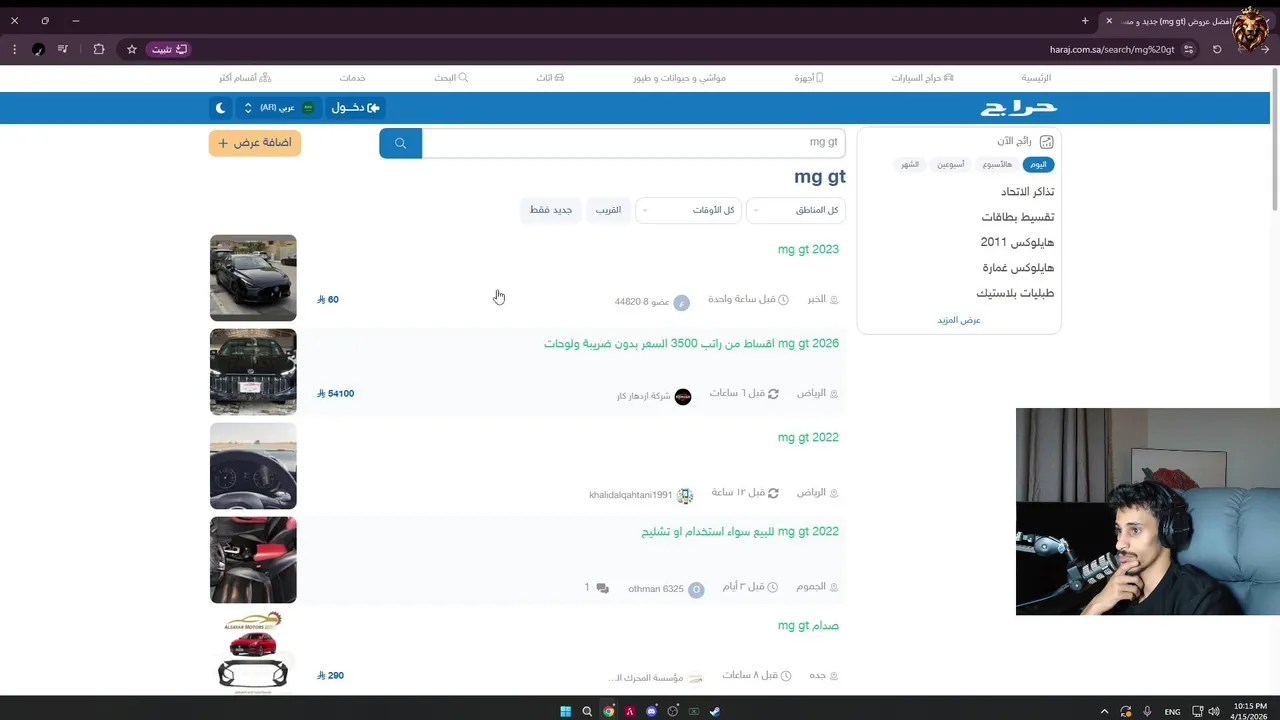Toggle the جديد فقط new-only filter

pyautogui.click(x=551, y=210)
